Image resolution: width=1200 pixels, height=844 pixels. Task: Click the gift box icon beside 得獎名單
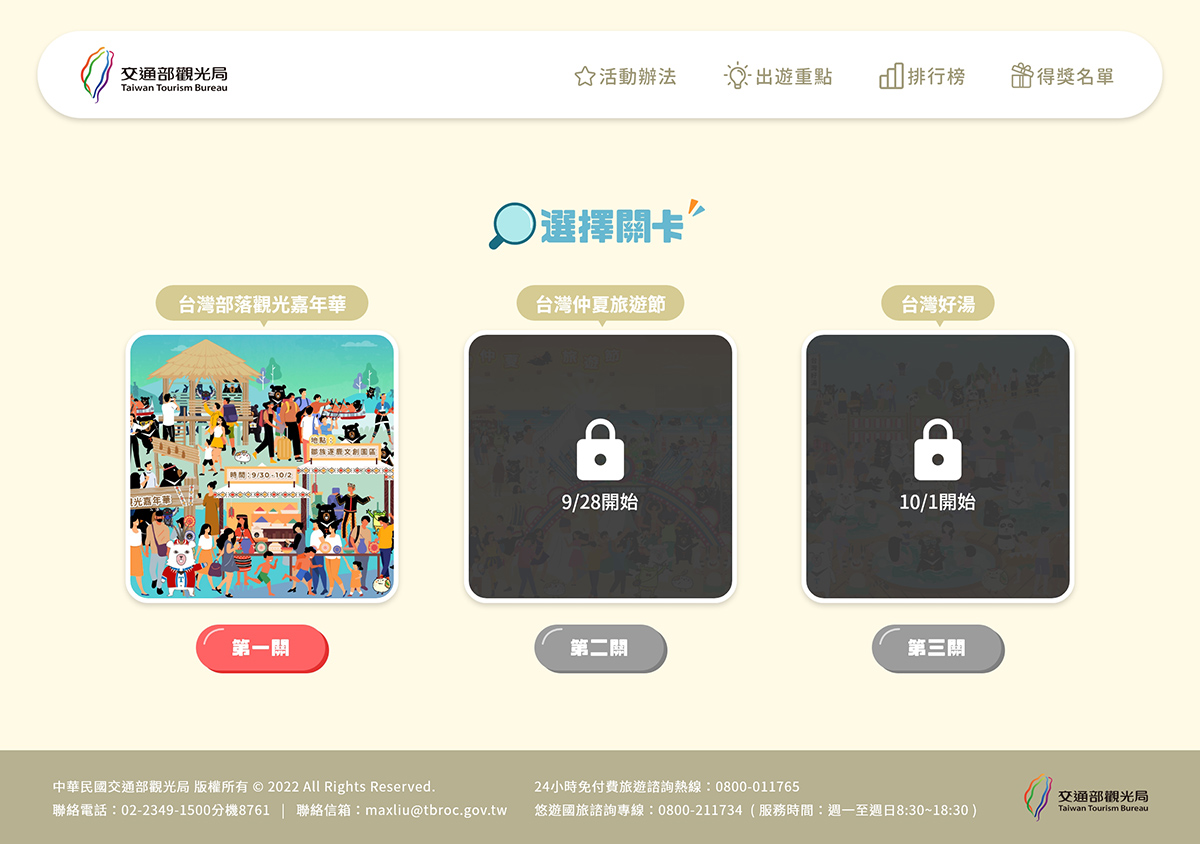tap(1021, 75)
